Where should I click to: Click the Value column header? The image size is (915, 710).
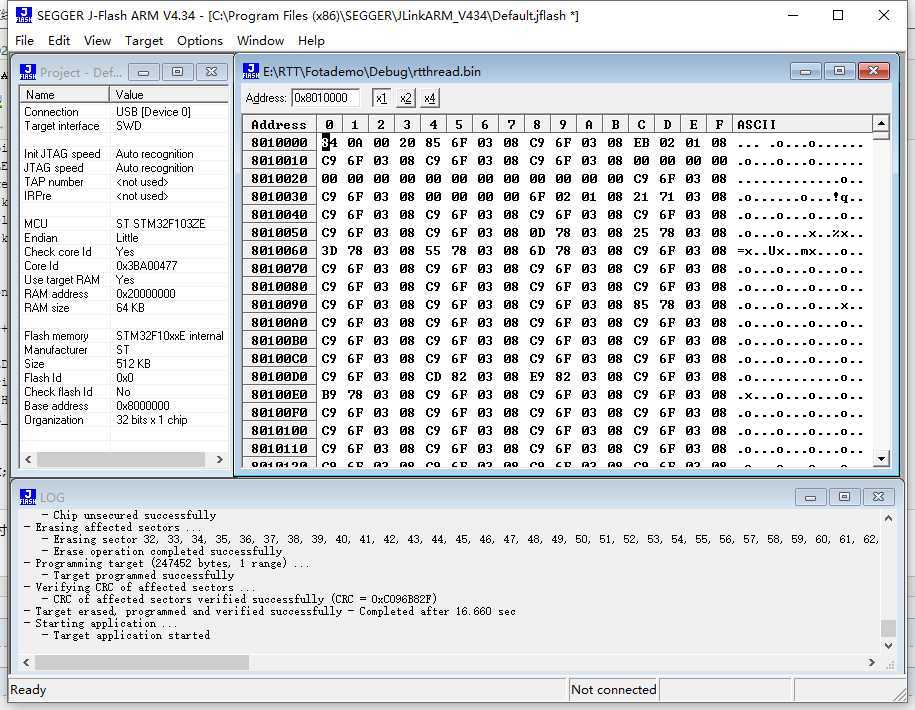169,95
